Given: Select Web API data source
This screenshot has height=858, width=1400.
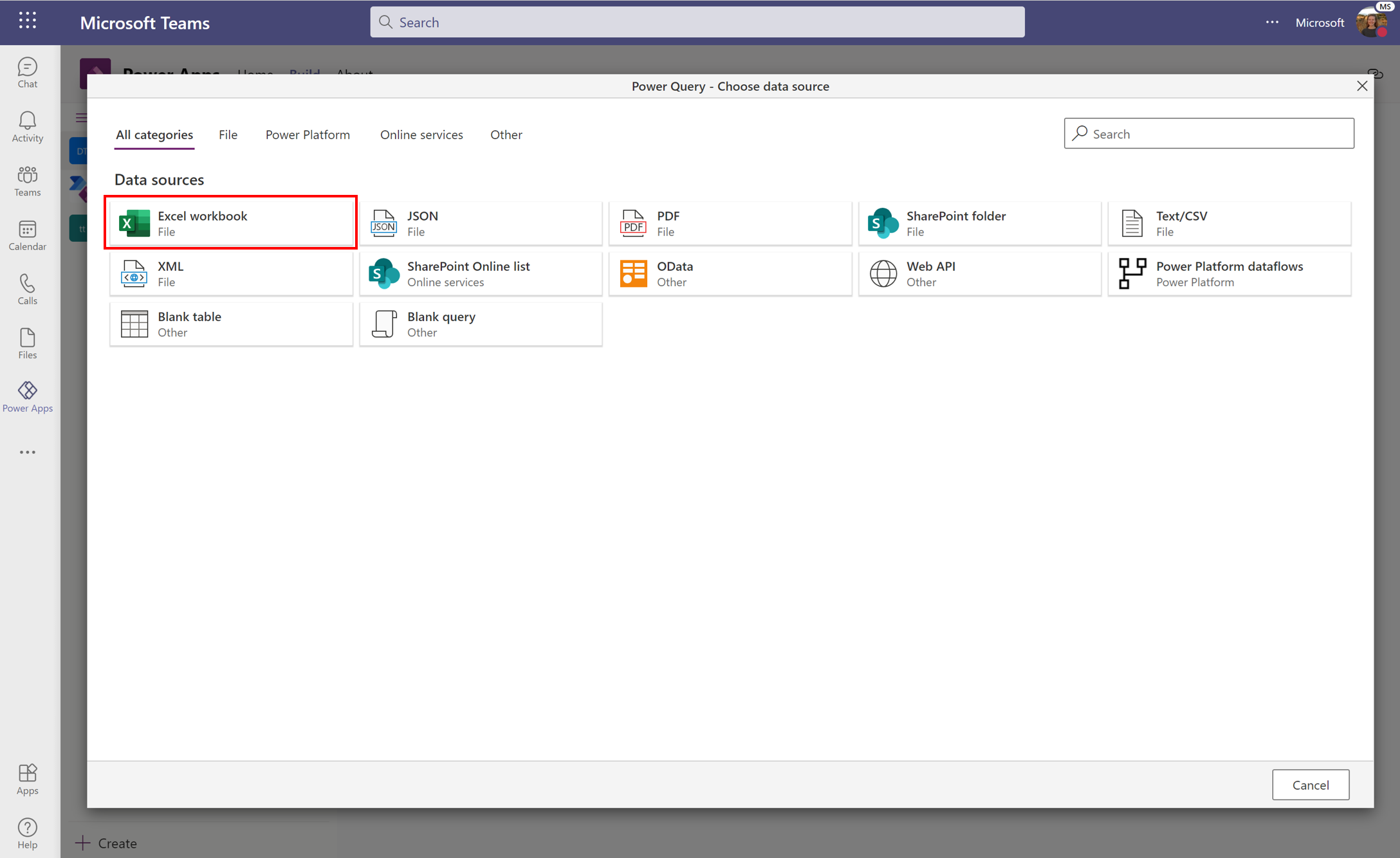Looking at the screenshot, I should point(980,272).
